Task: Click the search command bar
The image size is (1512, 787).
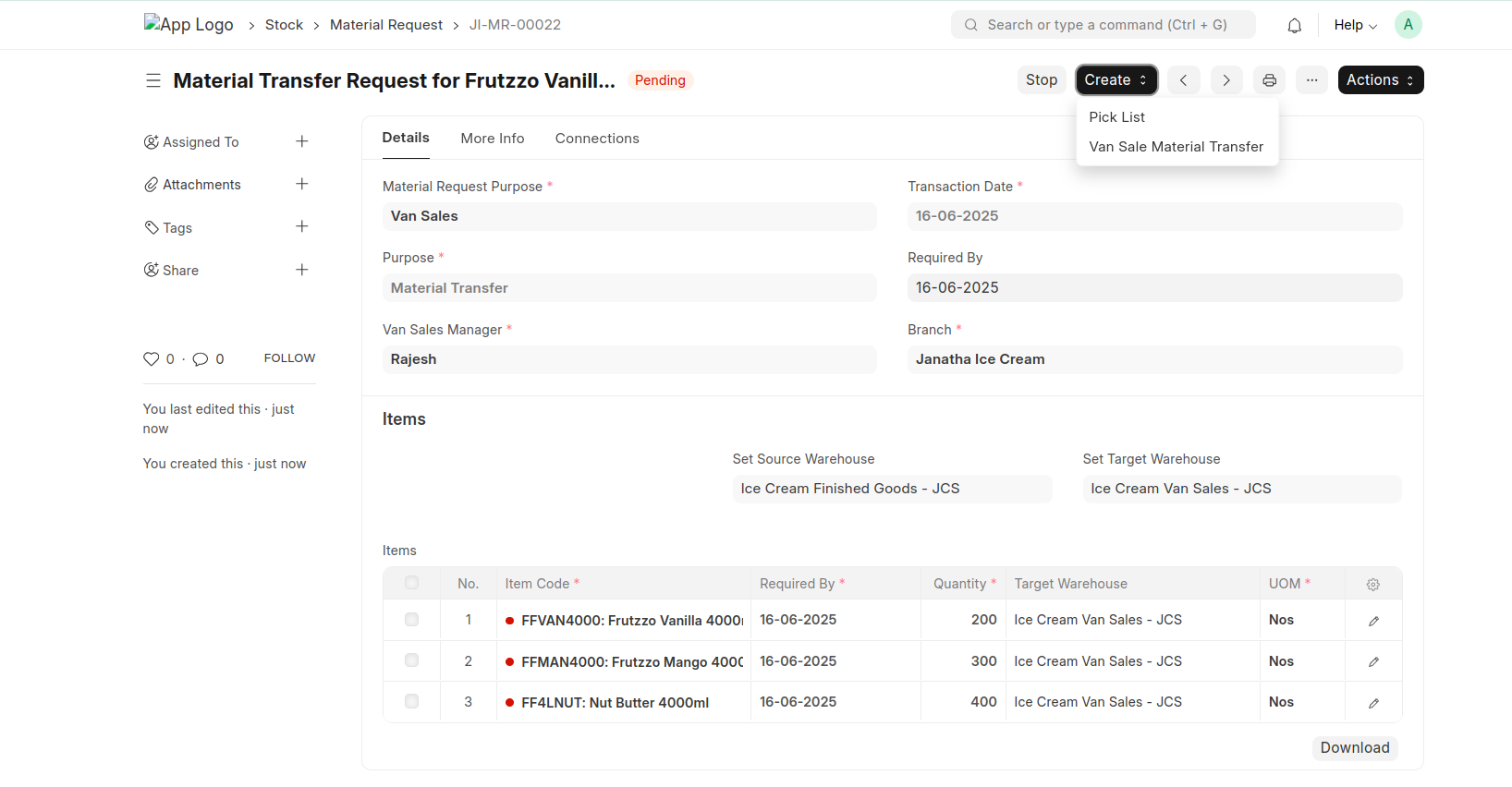Action: [1103, 25]
